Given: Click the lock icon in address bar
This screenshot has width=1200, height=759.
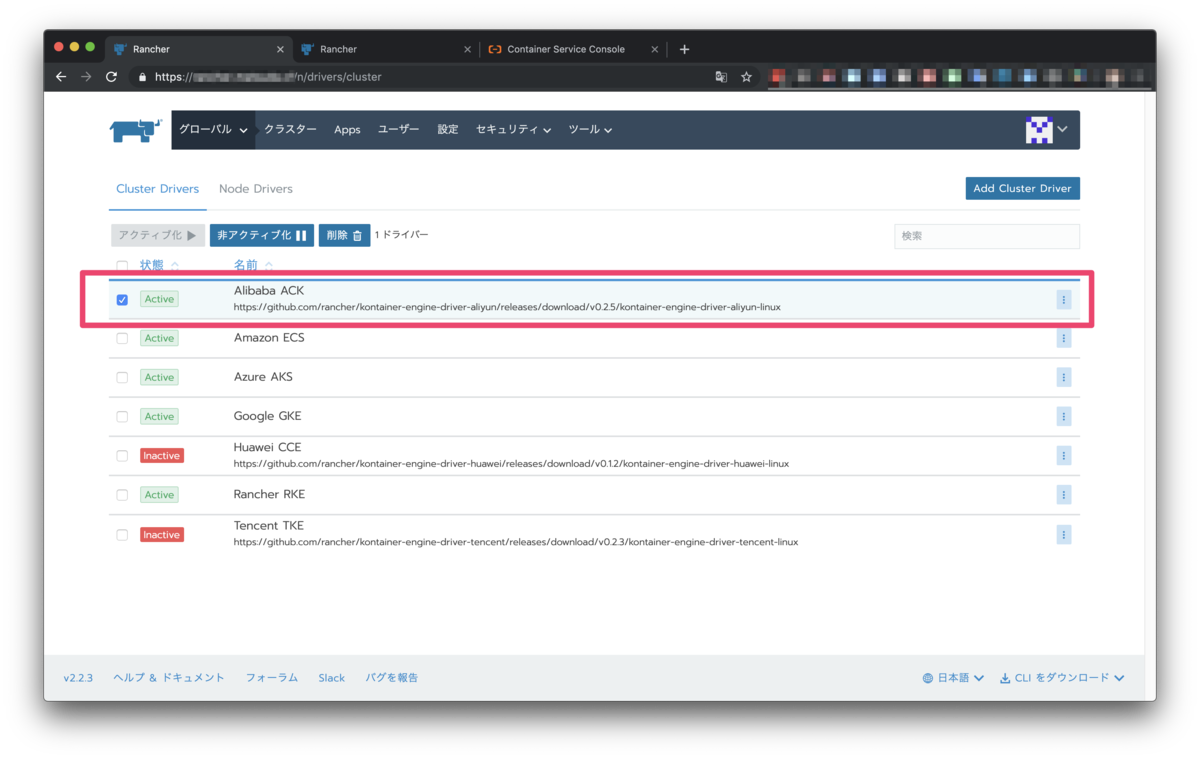Looking at the screenshot, I should click(x=142, y=77).
